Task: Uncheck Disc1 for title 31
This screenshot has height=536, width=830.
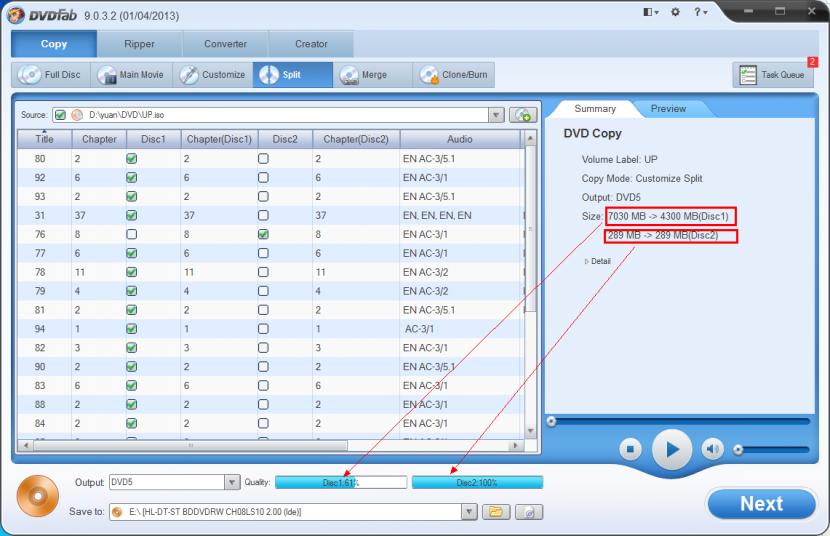Action: (132, 215)
